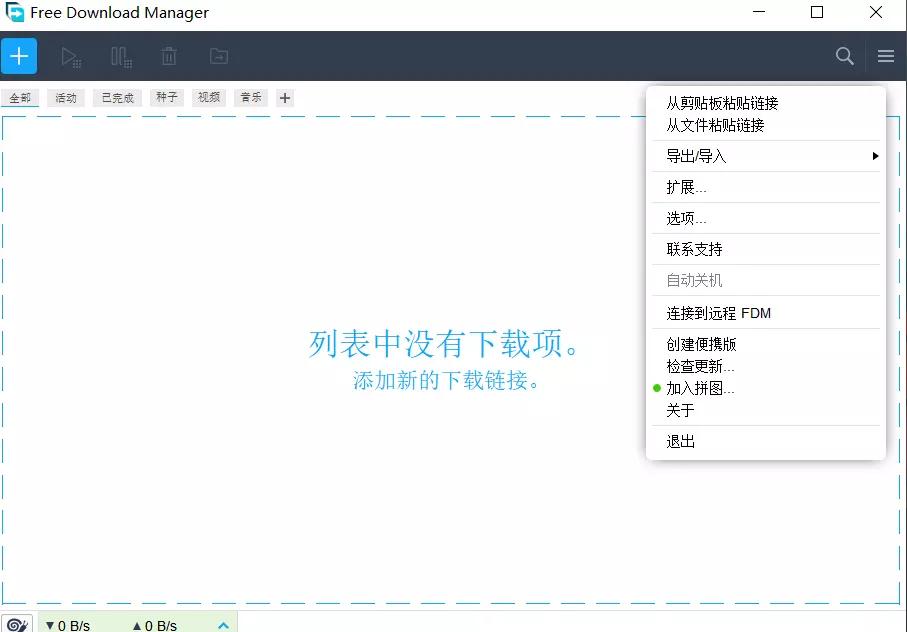
Task: Select the 种子 (torrents) filter tab
Action: [165, 97]
